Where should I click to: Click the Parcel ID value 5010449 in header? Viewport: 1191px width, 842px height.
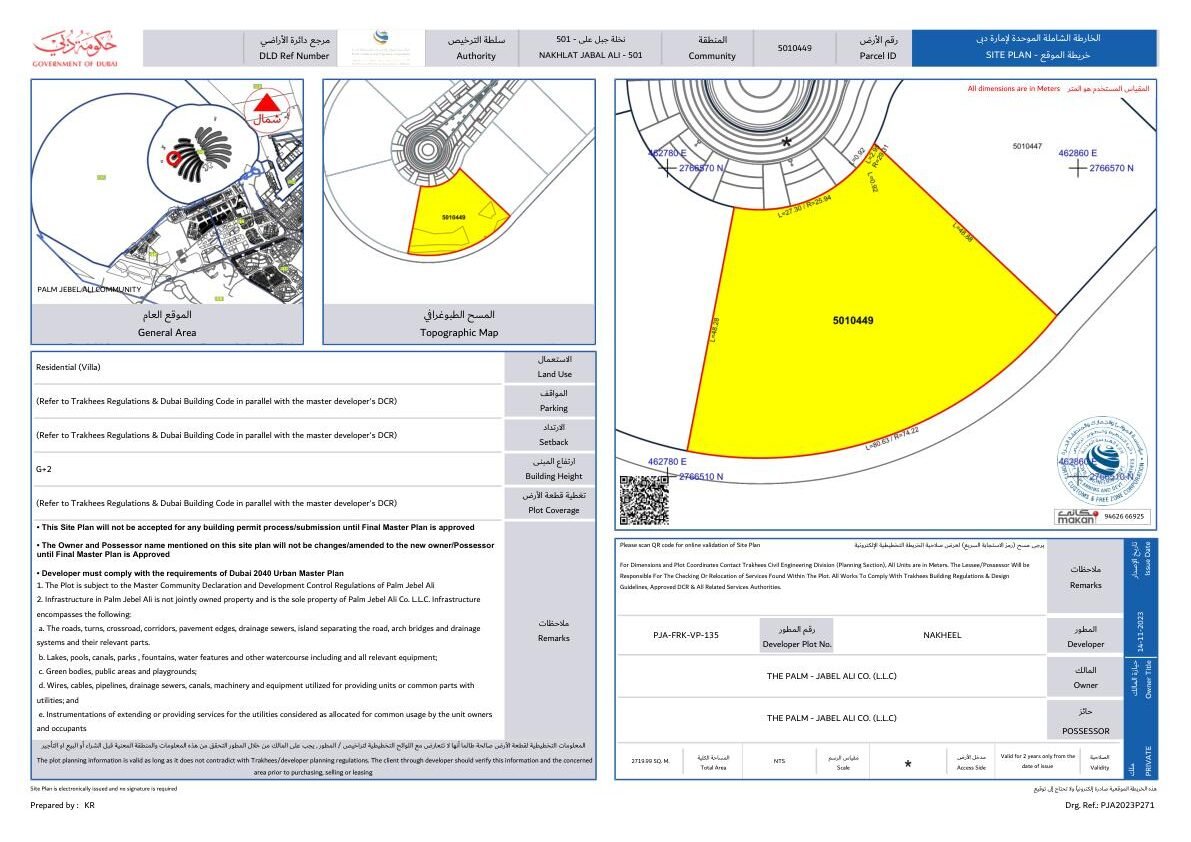(795, 48)
